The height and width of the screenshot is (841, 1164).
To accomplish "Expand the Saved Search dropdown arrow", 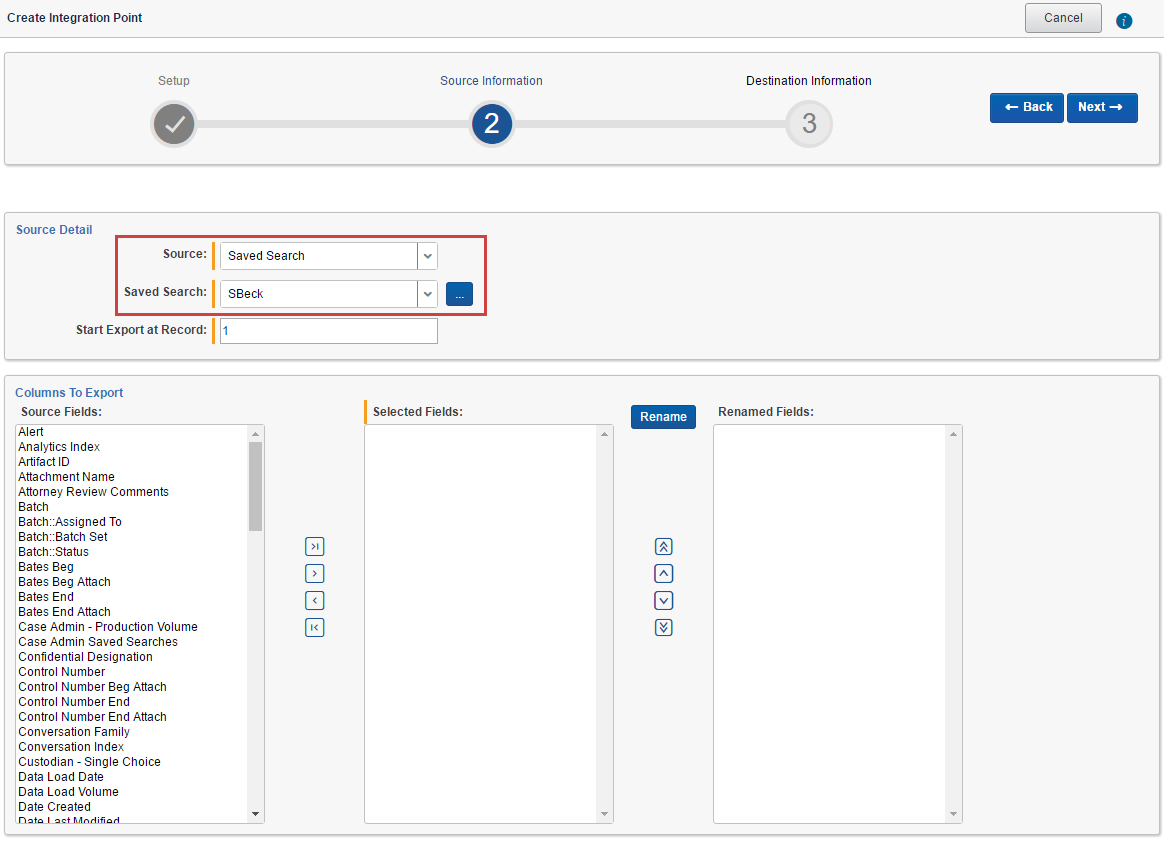I will click(428, 294).
